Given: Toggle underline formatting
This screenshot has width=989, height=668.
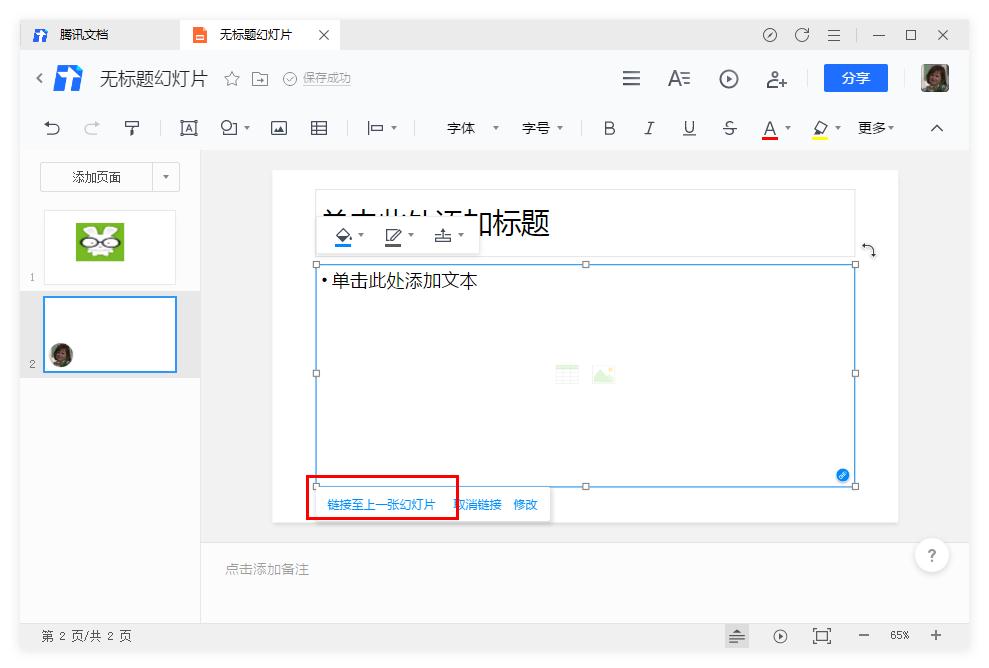Looking at the screenshot, I should (689, 128).
